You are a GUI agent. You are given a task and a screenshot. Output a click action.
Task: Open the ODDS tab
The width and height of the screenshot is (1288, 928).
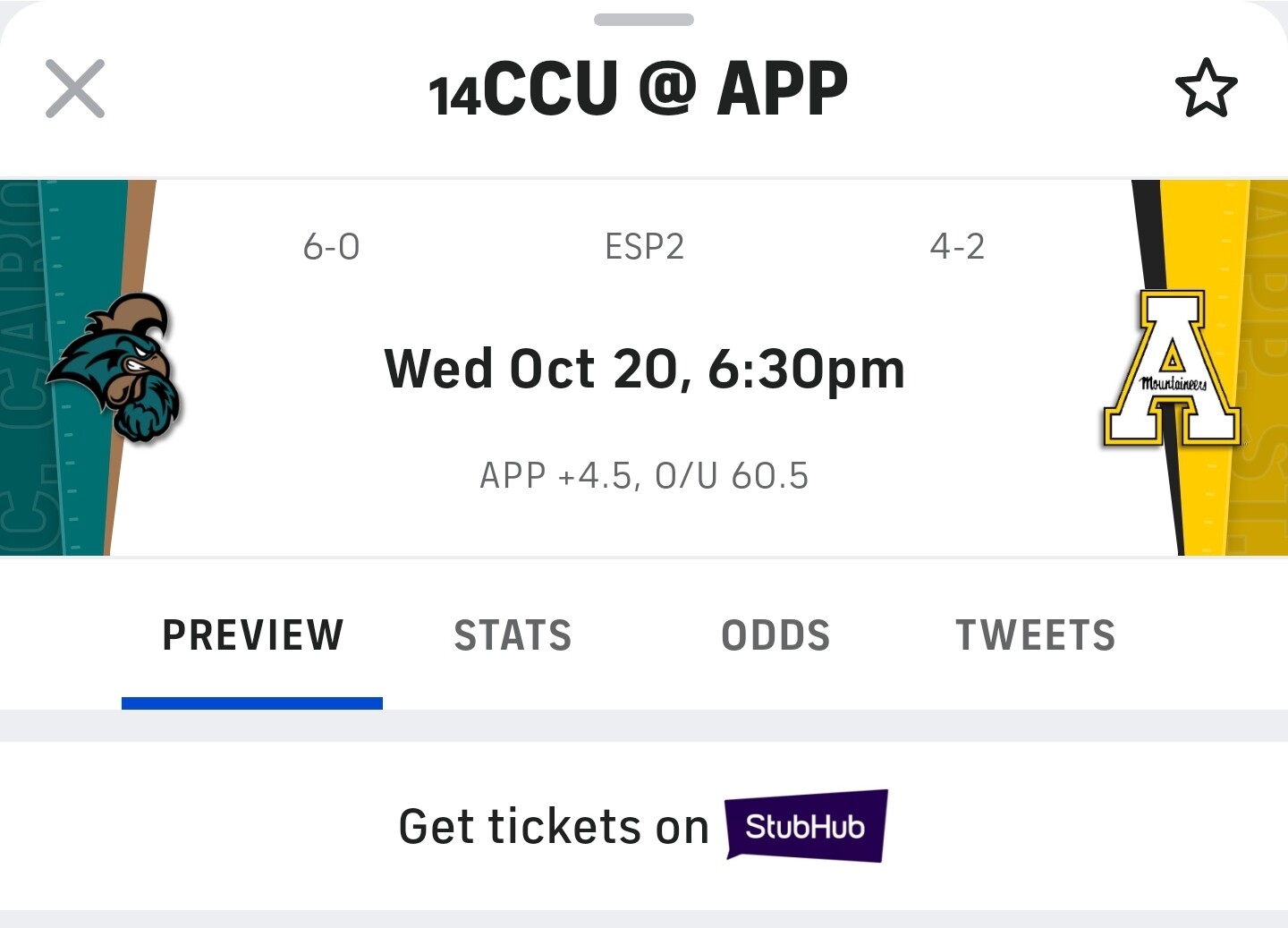click(x=775, y=635)
